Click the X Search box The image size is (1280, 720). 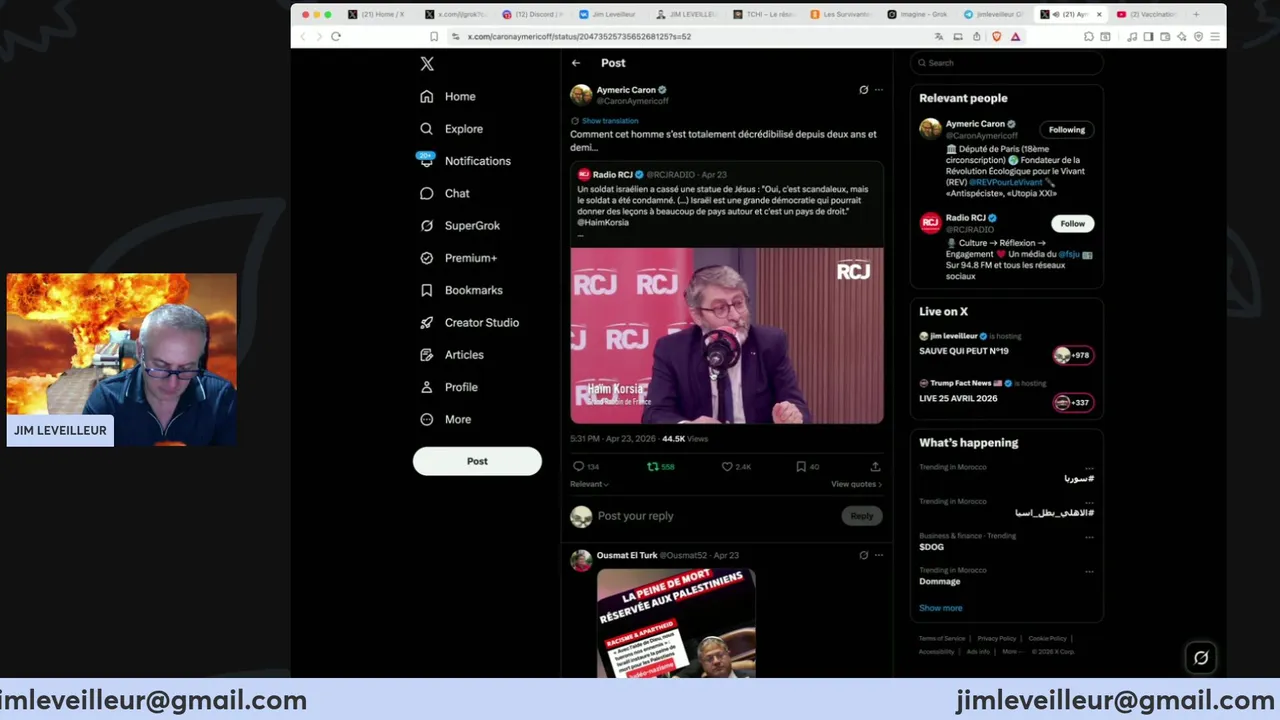coord(1007,63)
